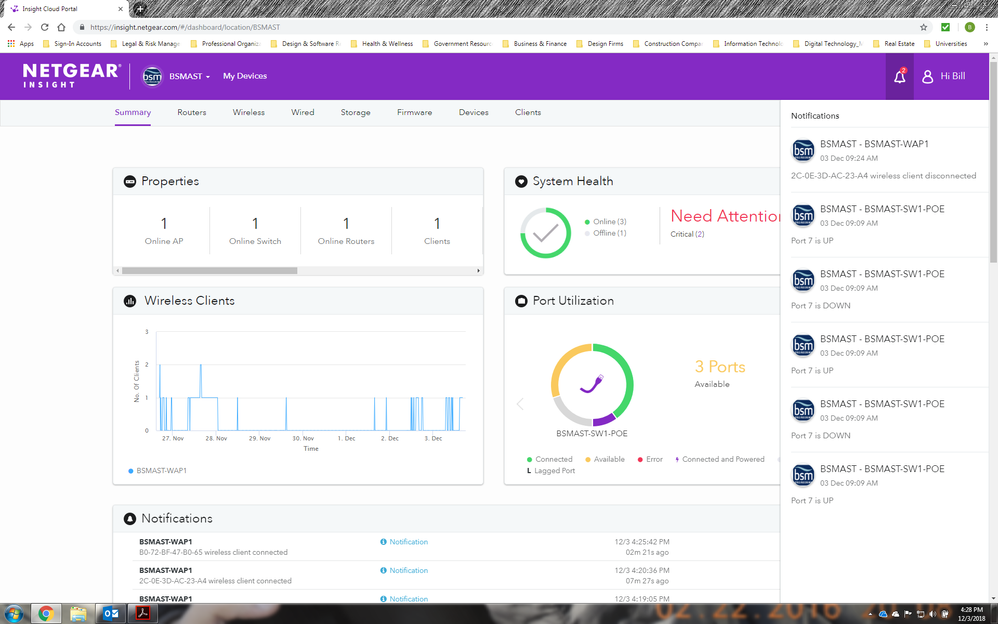Open Windows Start button

coord(13,614)
